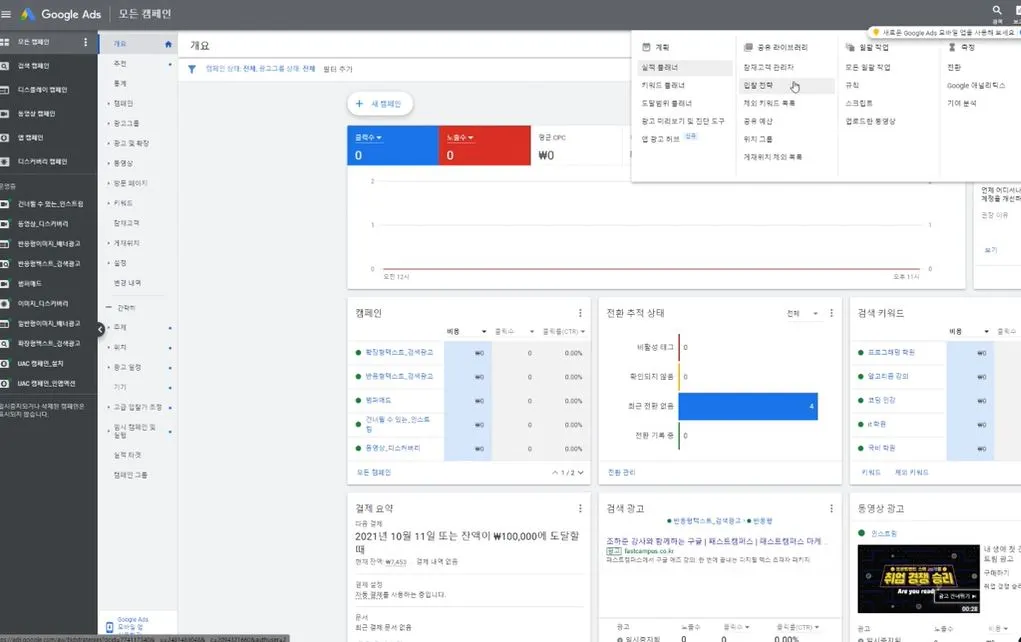
Task: Open the 프로그래밍 학원 keyword
Action: [x=891, y=352]
